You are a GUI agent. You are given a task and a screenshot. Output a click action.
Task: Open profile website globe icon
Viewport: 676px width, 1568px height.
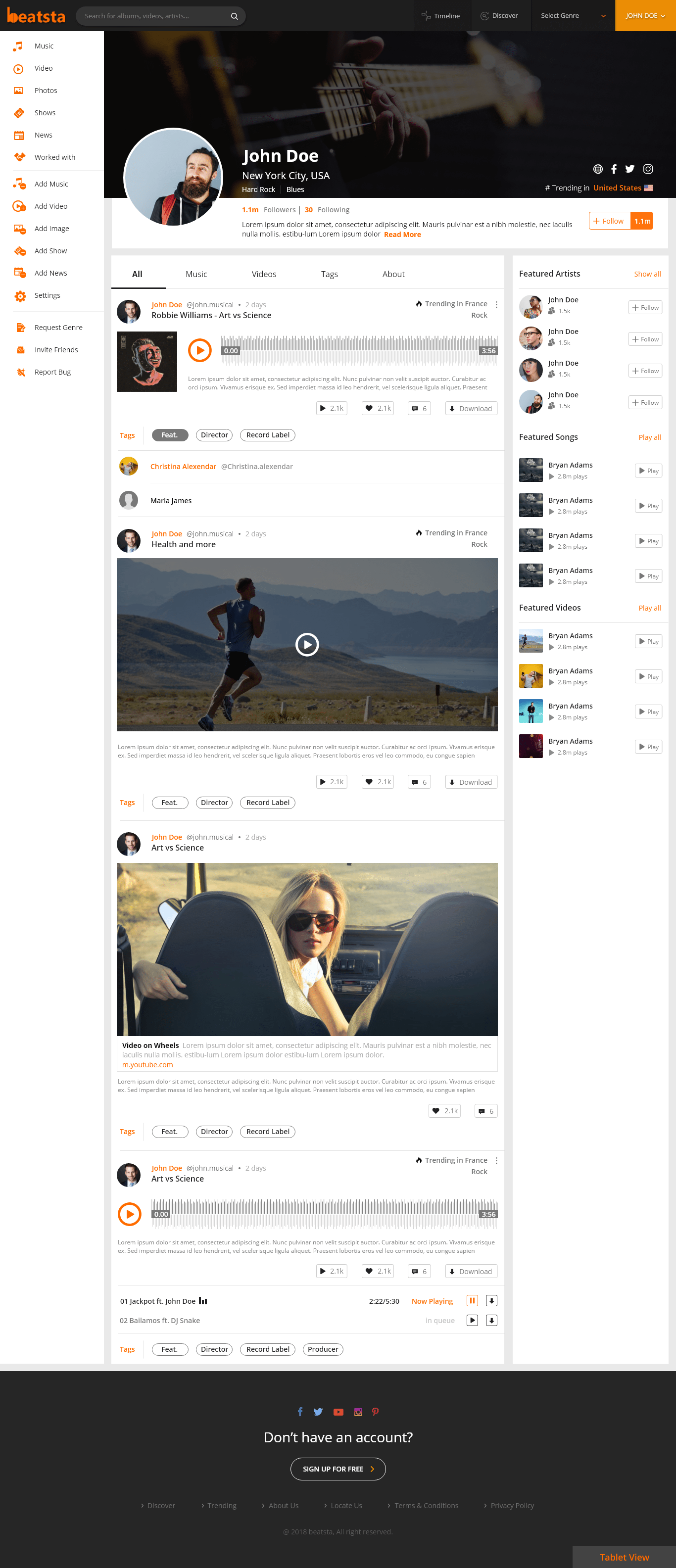tap(598, 169)
